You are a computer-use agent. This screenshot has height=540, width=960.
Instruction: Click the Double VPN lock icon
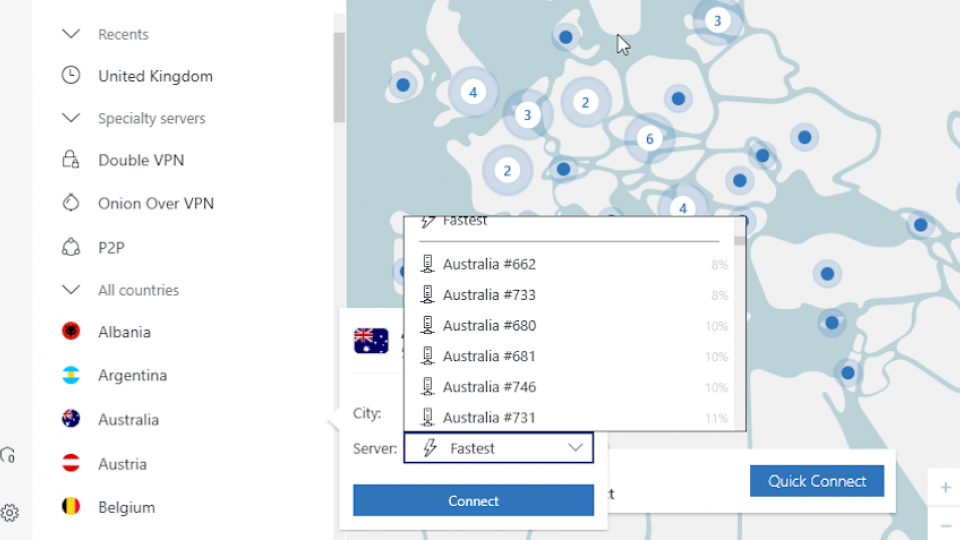(71, 159)
